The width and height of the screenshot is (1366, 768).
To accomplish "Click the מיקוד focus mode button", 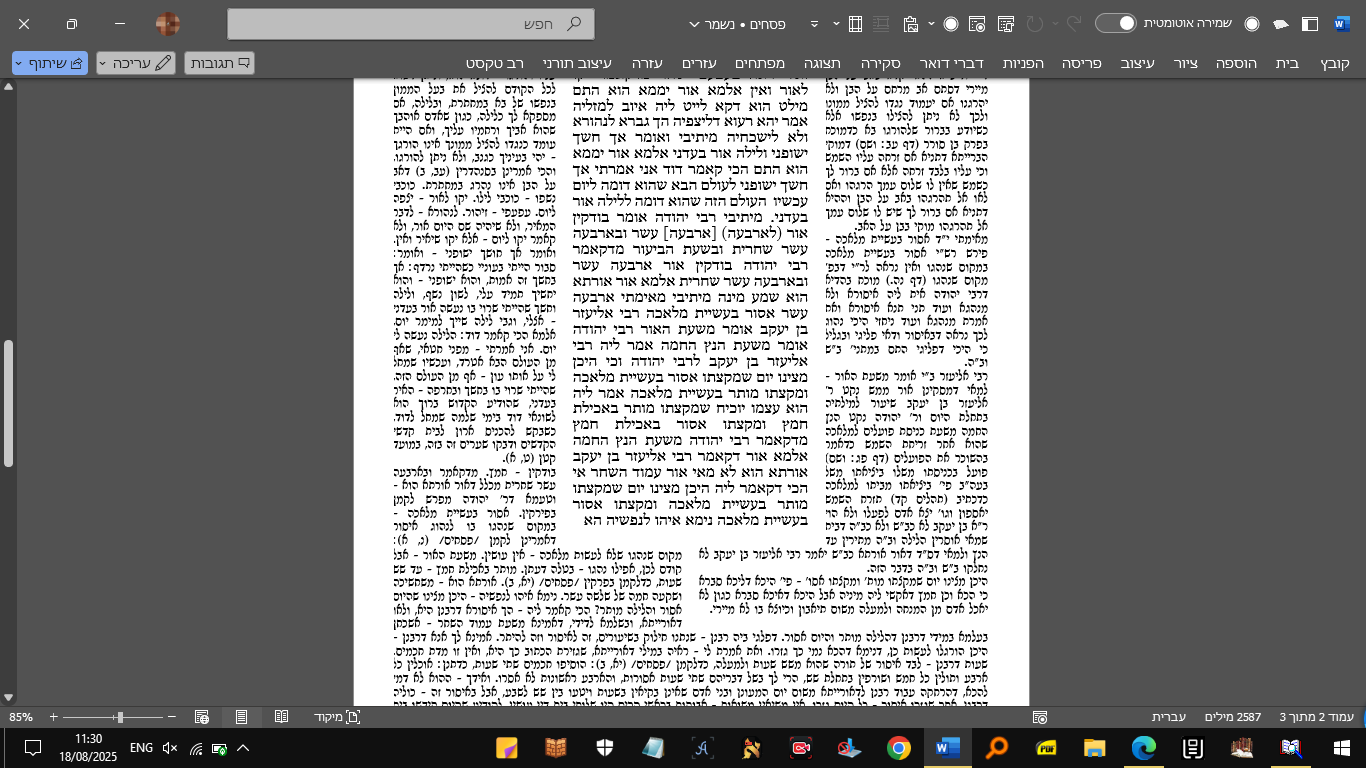I will pyautogui.click(x=337, y=717).
